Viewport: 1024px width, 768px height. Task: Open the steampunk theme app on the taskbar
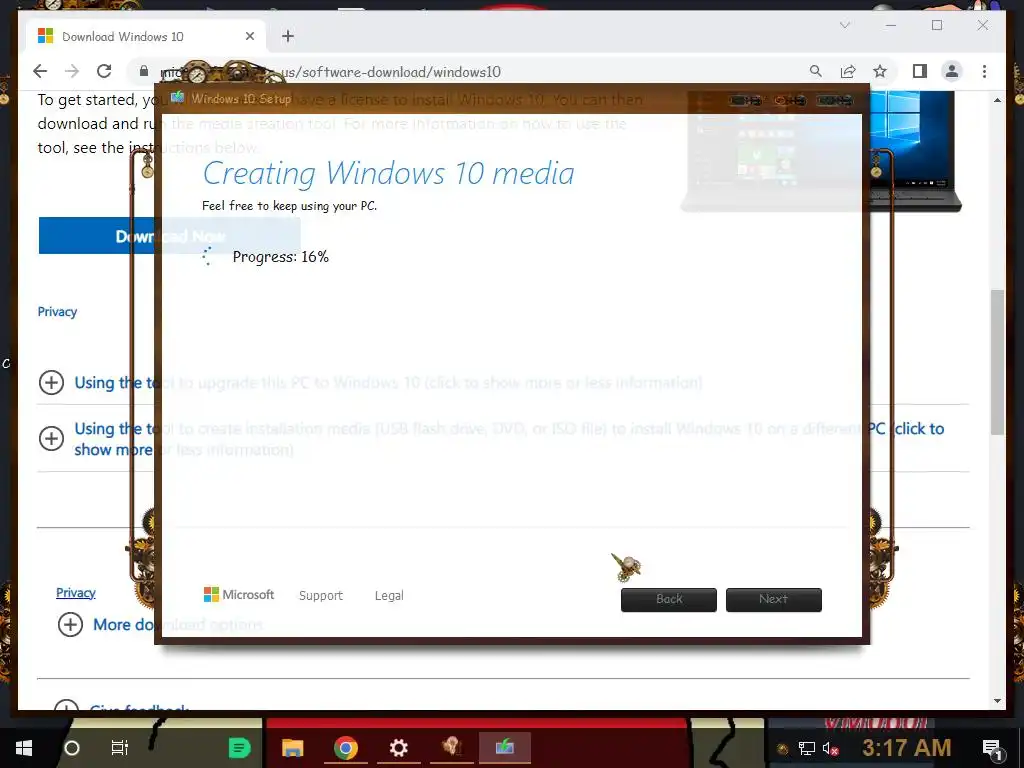451,748
